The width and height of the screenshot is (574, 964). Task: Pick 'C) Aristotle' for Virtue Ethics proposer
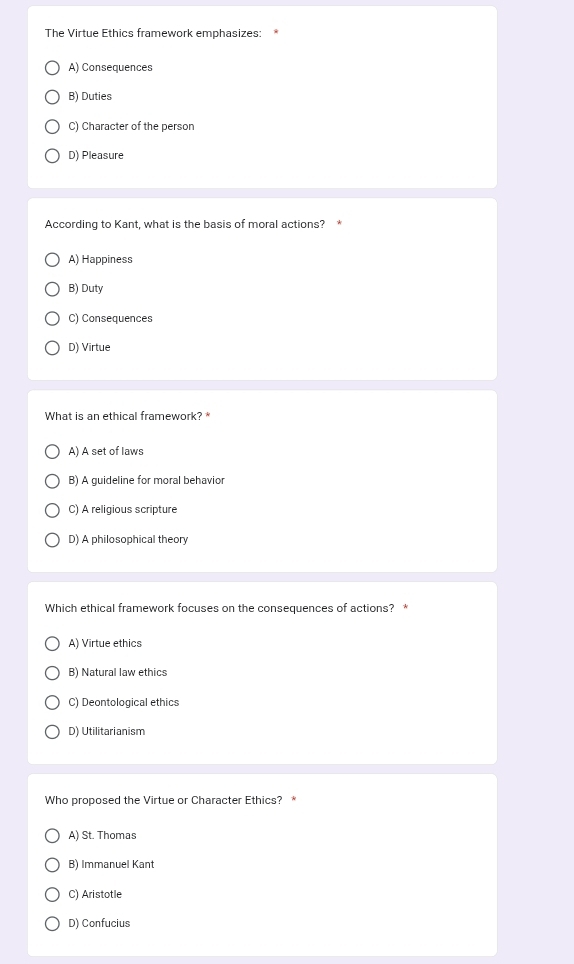pyautogui.click(x=52, y=895)
